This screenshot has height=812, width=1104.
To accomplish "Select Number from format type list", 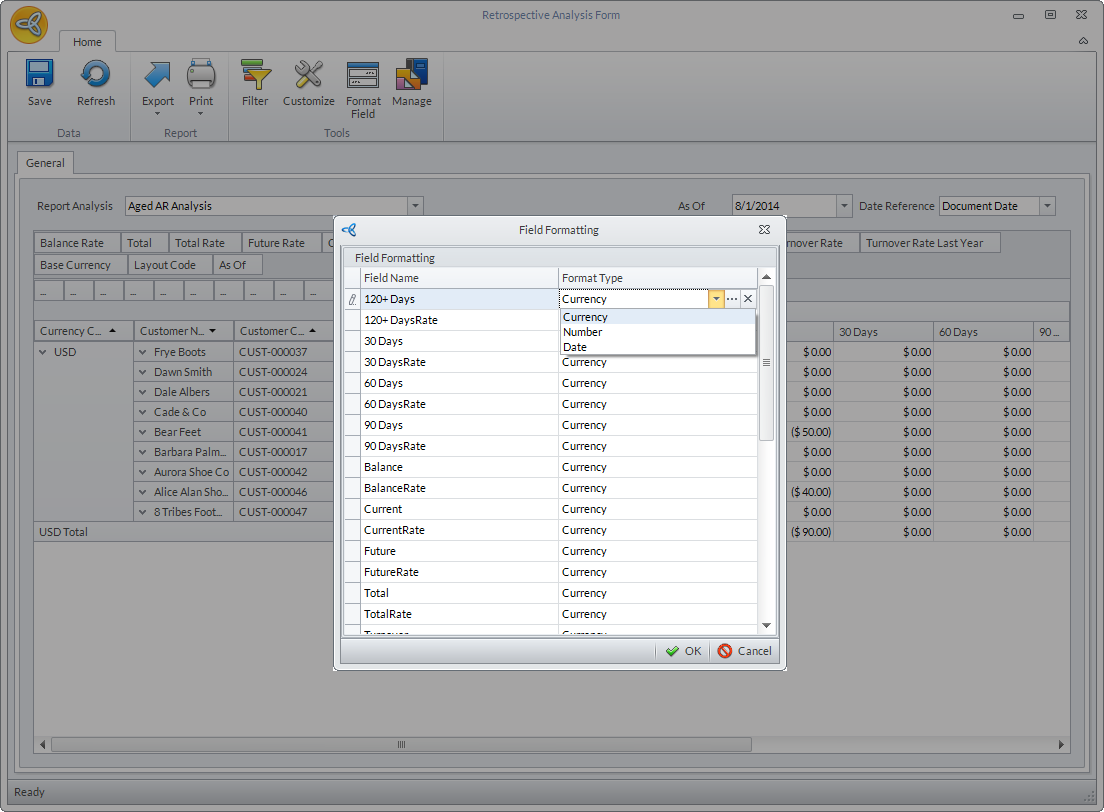I will coord(583,332).
